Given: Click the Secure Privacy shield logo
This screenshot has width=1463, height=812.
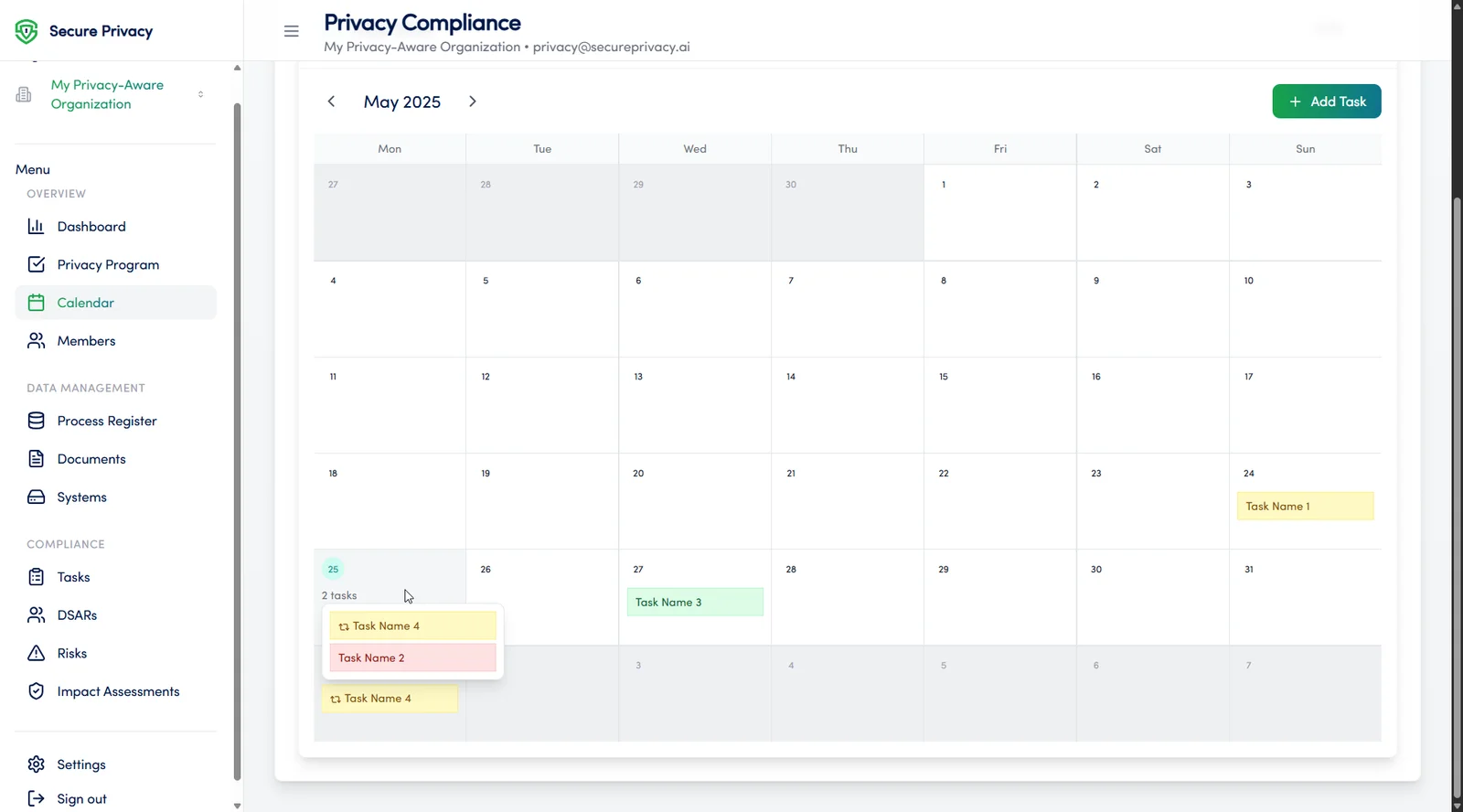Looking at the screenshot, I should pyautogui.click(x=26, y=30).
